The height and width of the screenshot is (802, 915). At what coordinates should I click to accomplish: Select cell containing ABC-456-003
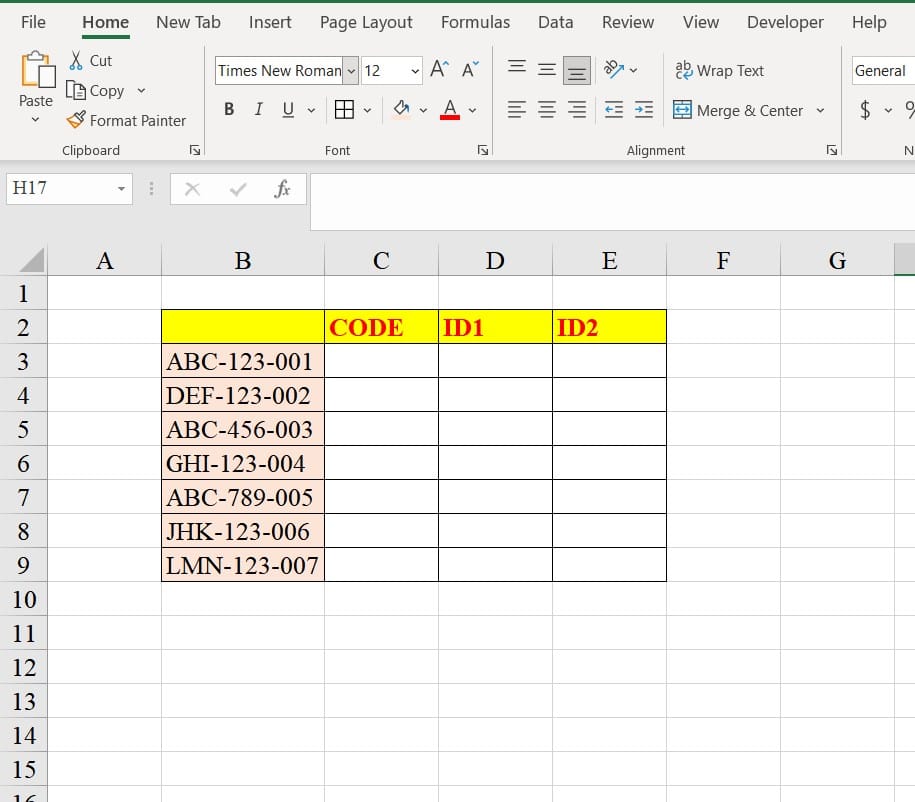pyautogui.click(x=242, y=429)
